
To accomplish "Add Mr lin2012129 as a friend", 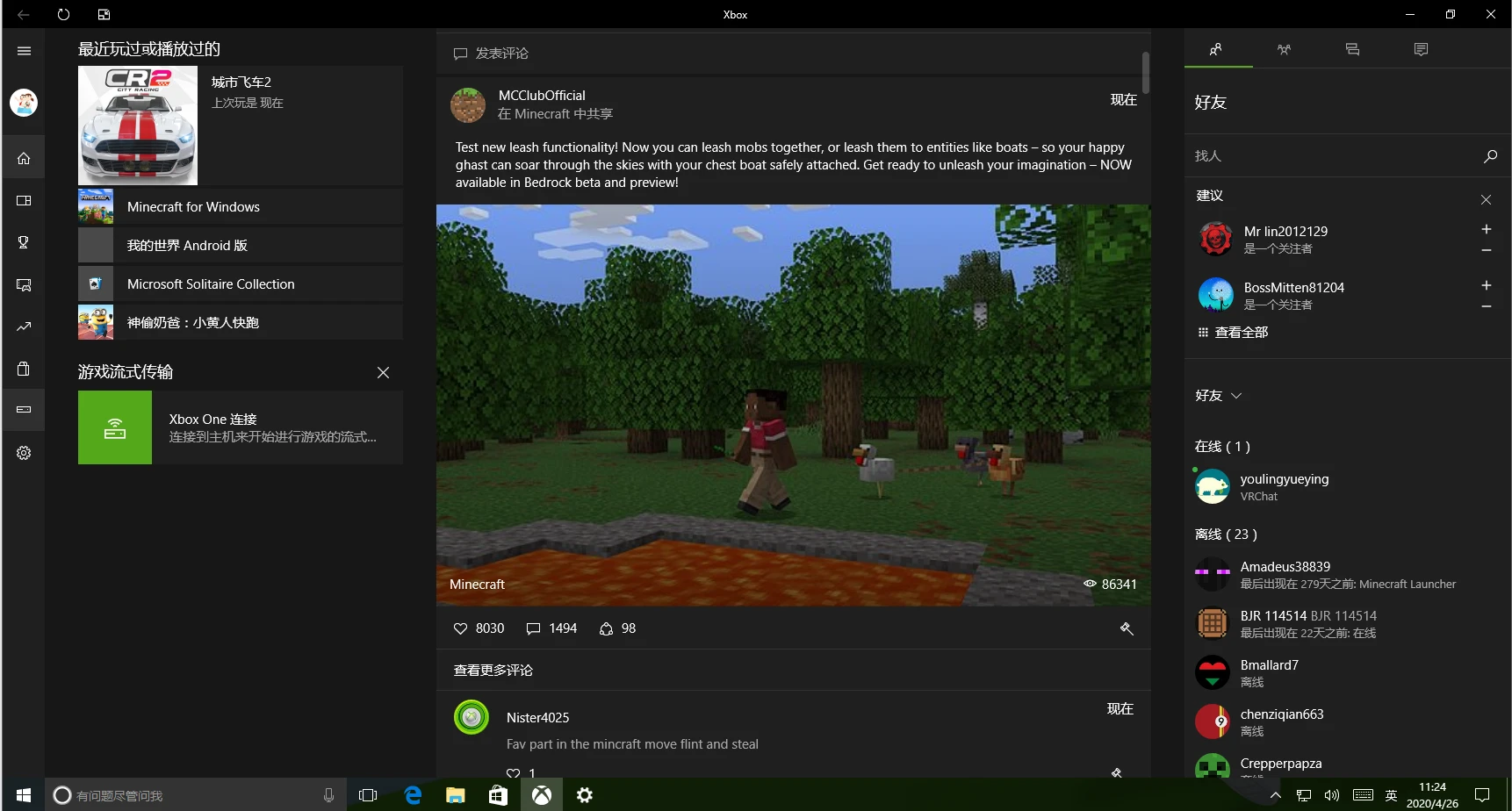I will pos(1486,229).
